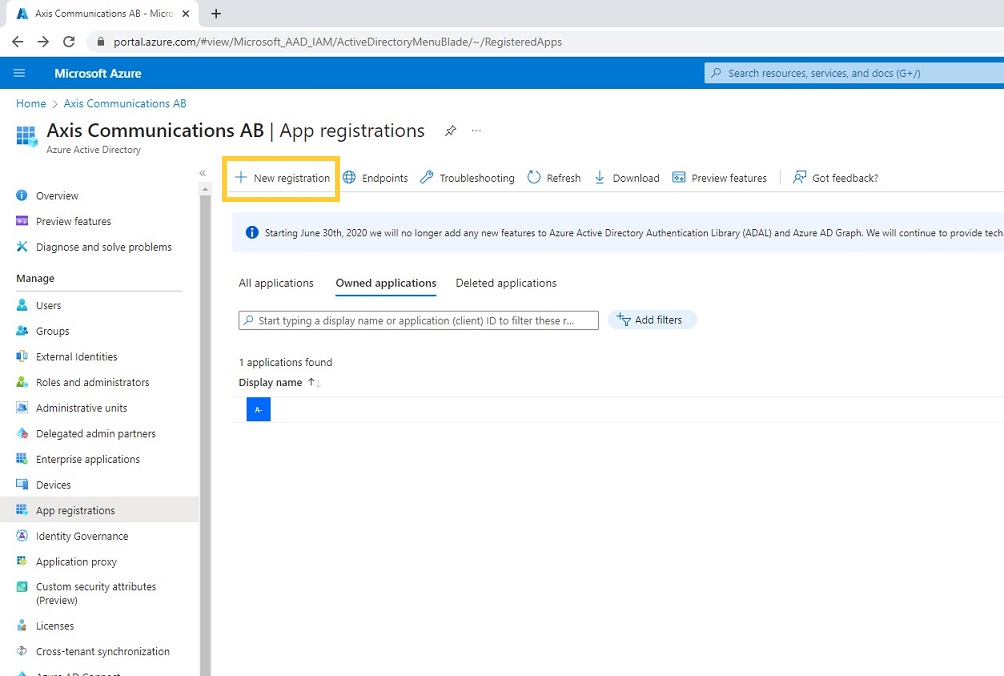This screenshot has height=676, width=1004.
Task: Click the External Identities icon
Action: 22,356
